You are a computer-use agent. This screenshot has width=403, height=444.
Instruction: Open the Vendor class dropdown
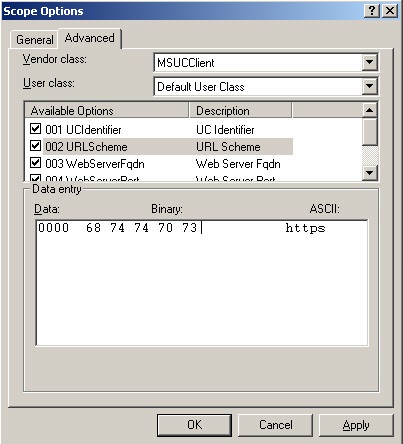(x=369, y=62)
